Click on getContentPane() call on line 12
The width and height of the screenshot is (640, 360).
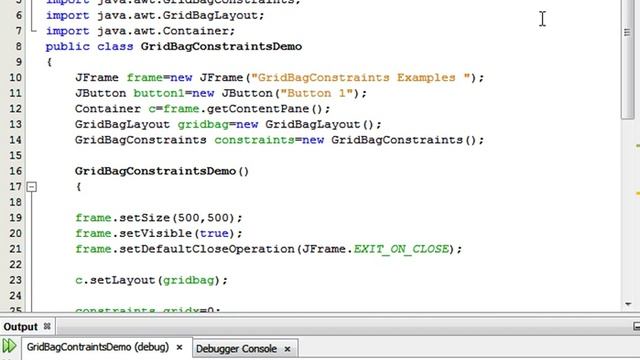point(264,109)
